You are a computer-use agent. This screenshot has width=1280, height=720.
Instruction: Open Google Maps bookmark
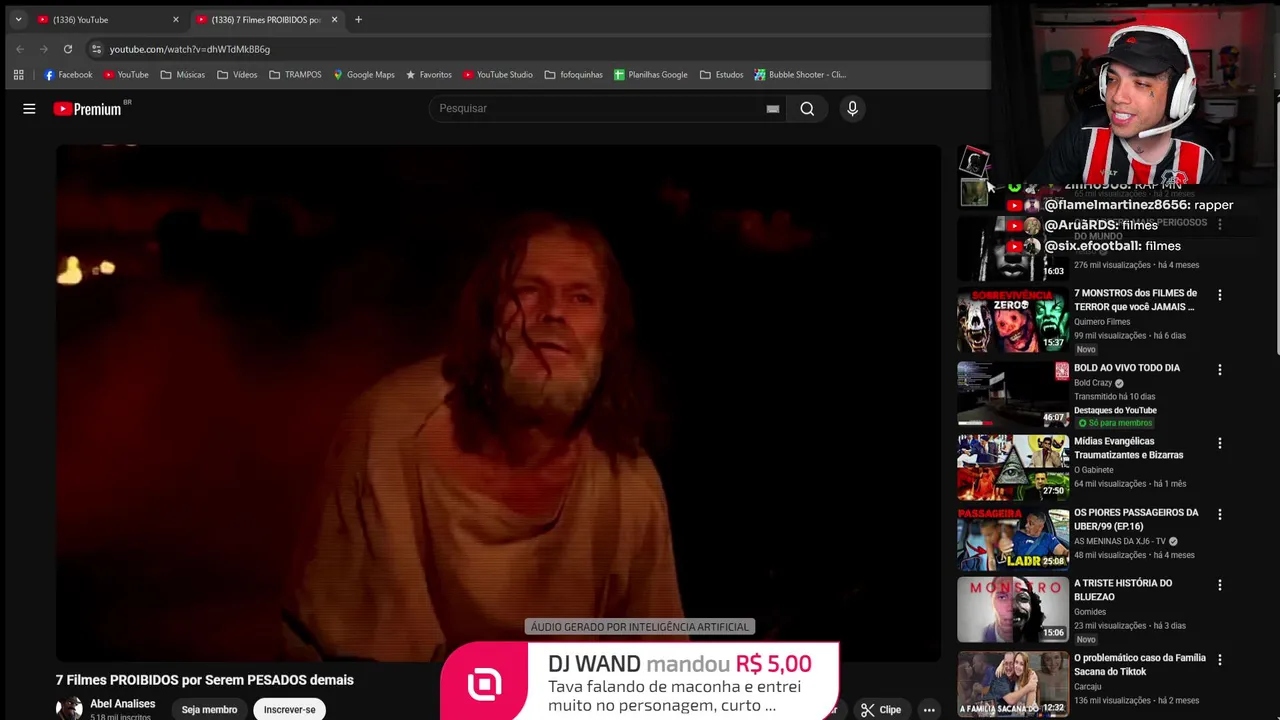coord(364,75)
